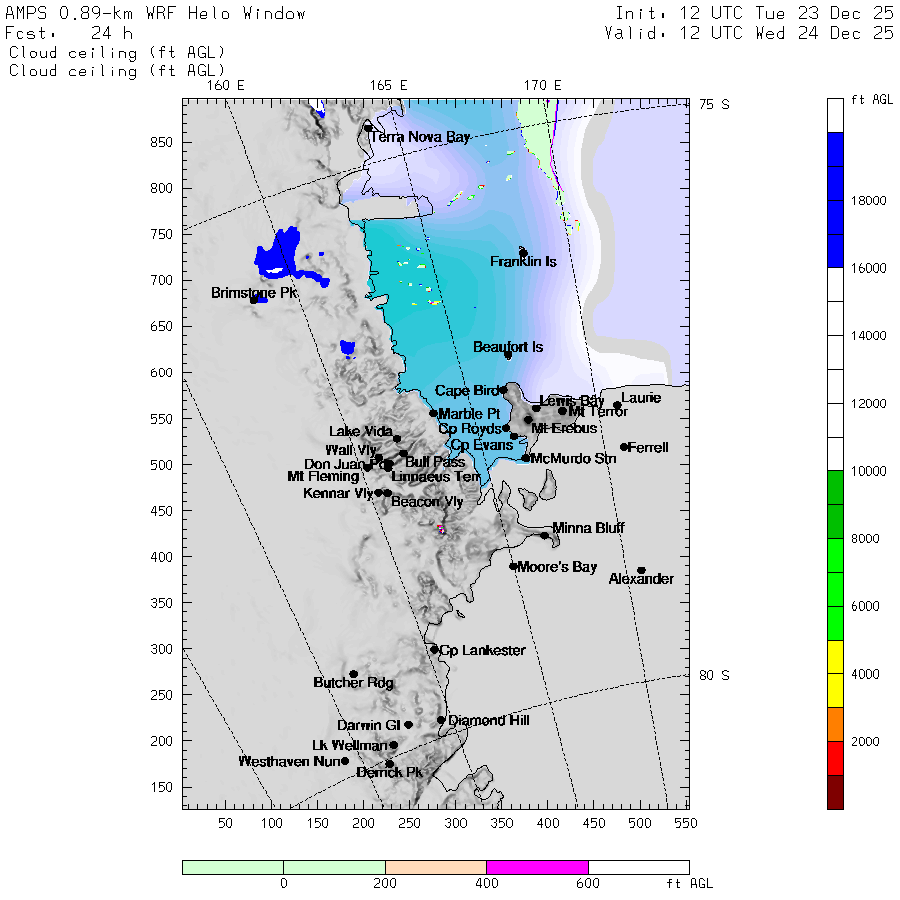Click the blue 18000 ft colorbar segment
Viewport: 900px width, 900px height.
835,200
